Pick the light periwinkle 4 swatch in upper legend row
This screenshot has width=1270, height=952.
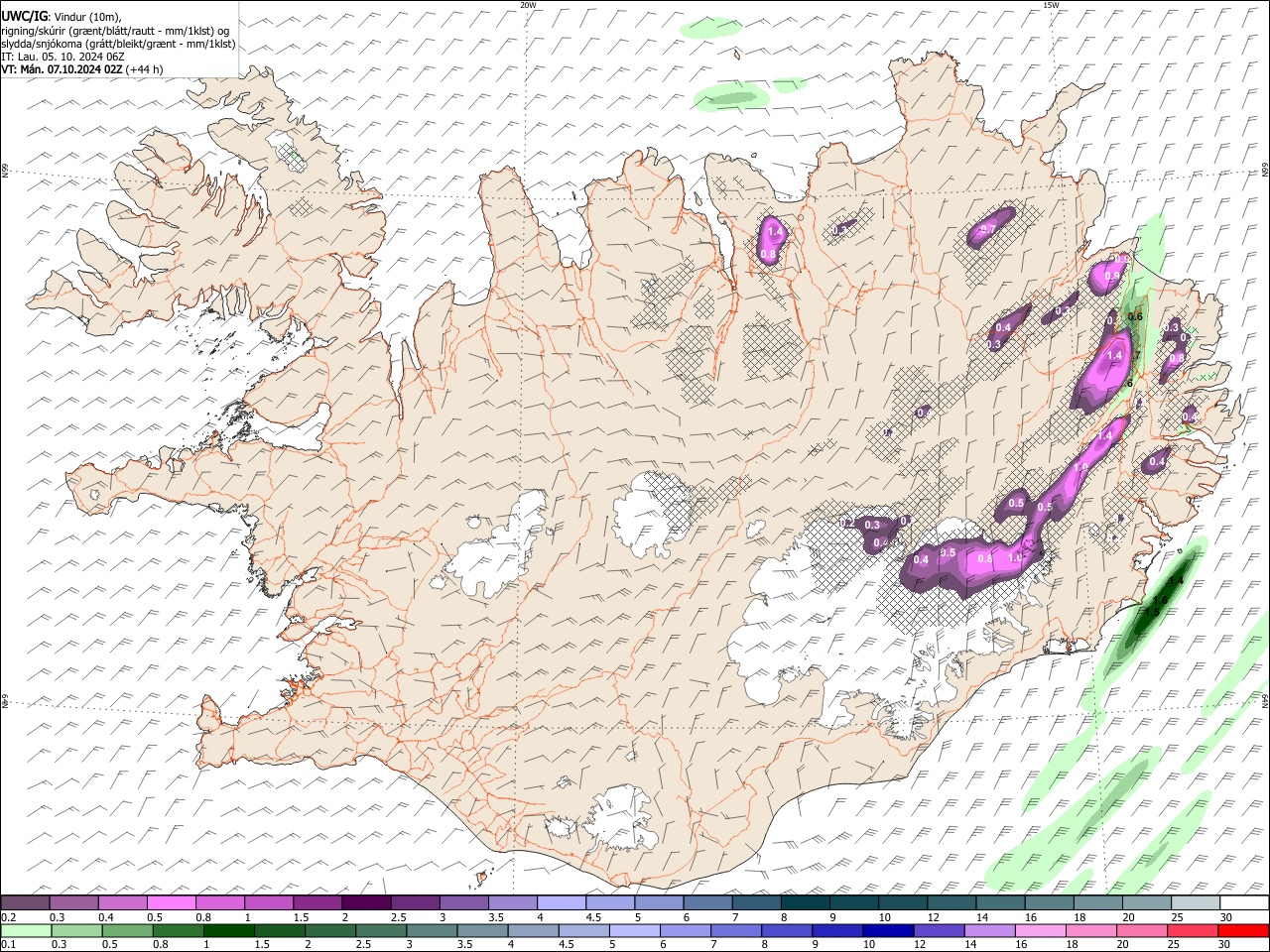560,903
